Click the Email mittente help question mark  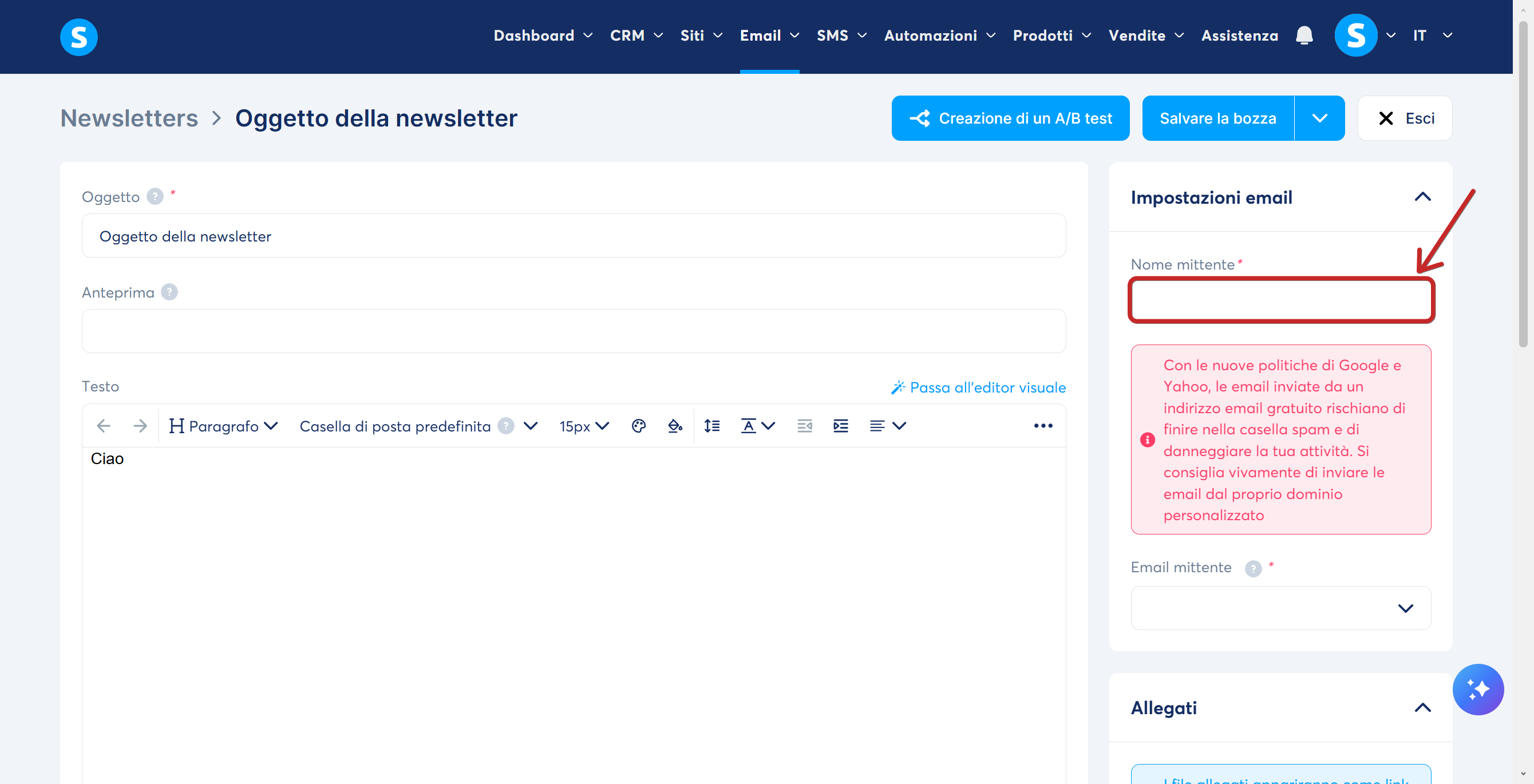pos(1253,568)
